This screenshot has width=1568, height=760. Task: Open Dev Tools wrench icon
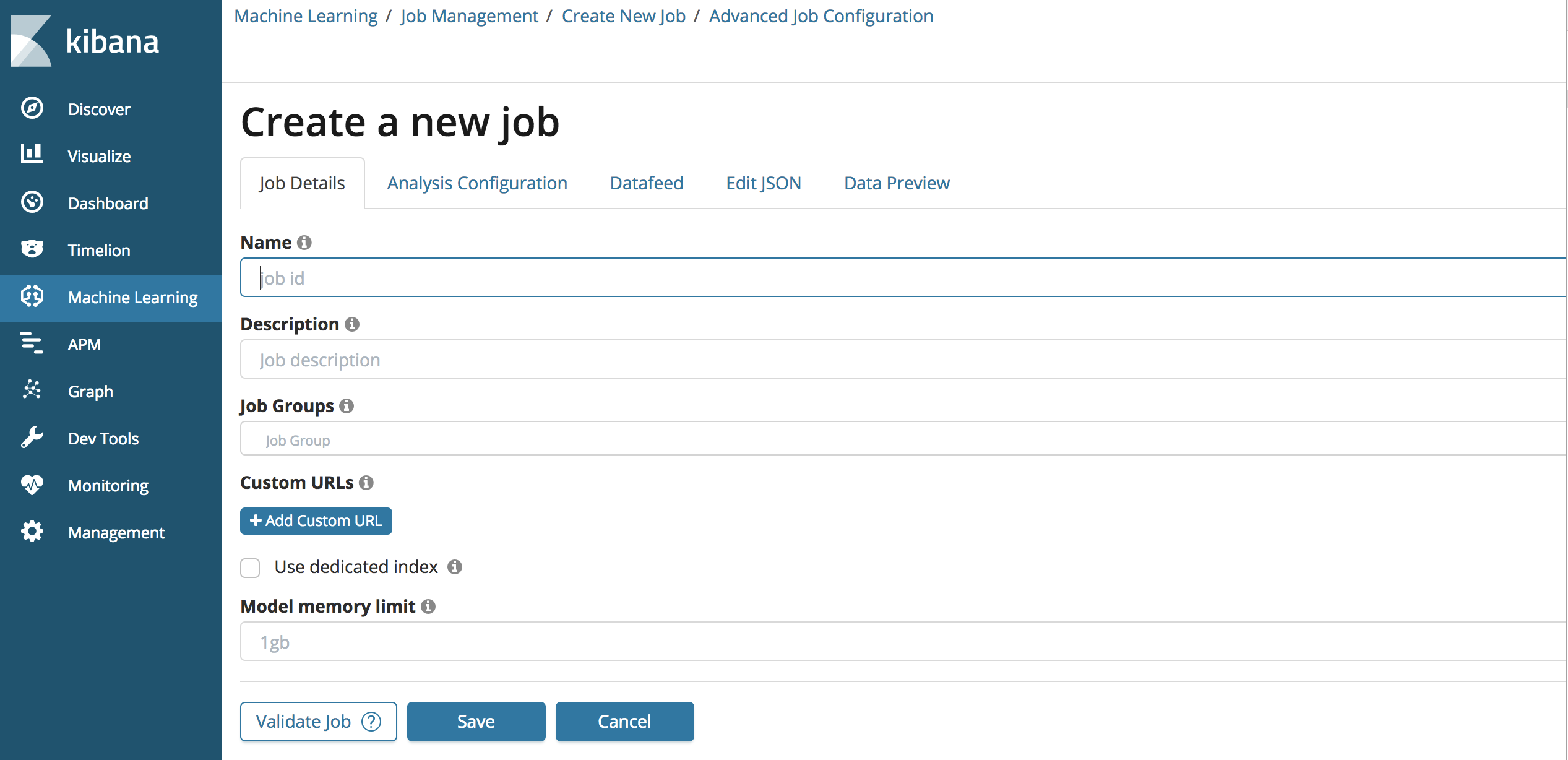pos(32,438)
